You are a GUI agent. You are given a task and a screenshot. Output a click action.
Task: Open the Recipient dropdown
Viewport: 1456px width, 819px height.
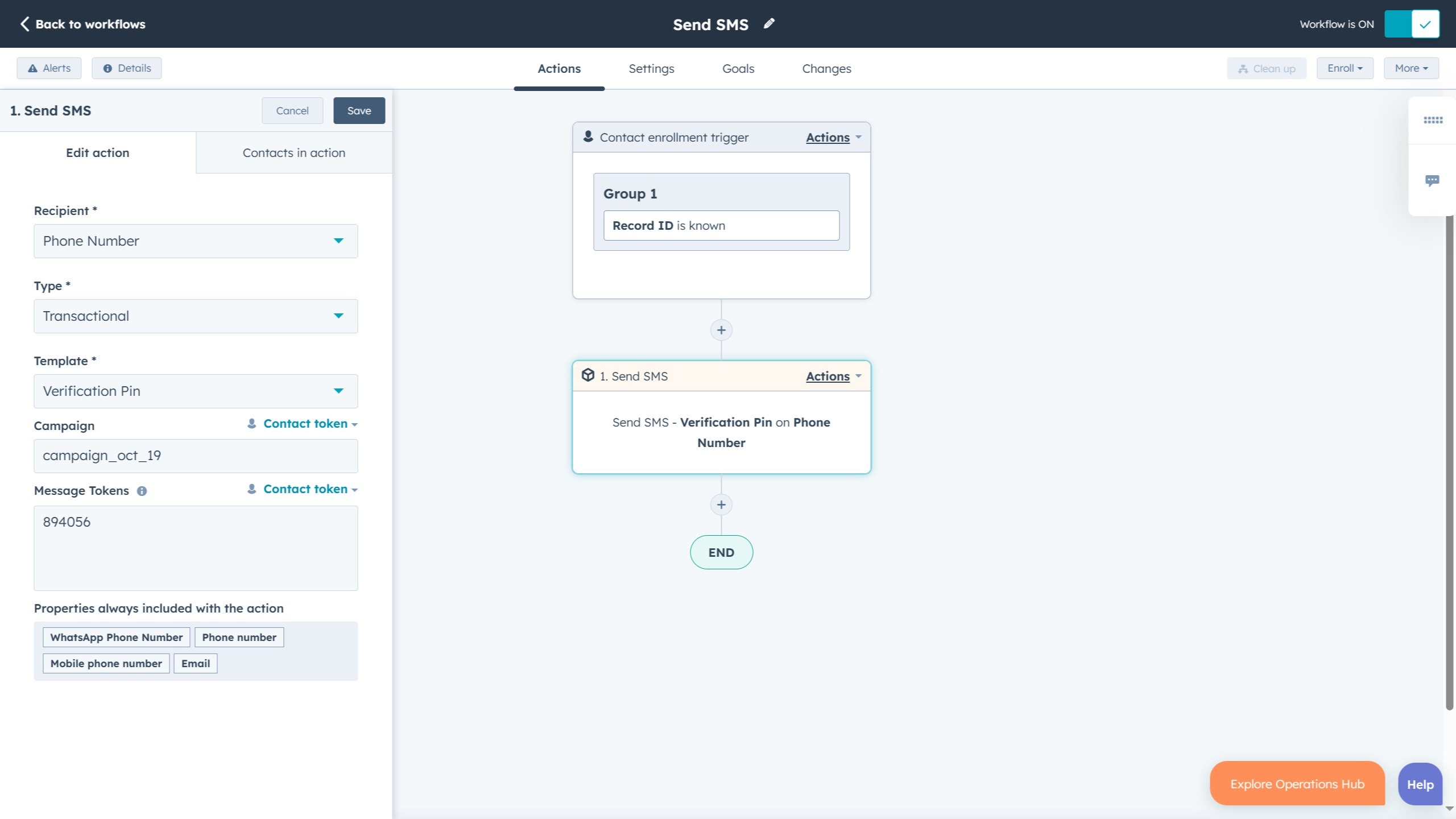(196, 241)
